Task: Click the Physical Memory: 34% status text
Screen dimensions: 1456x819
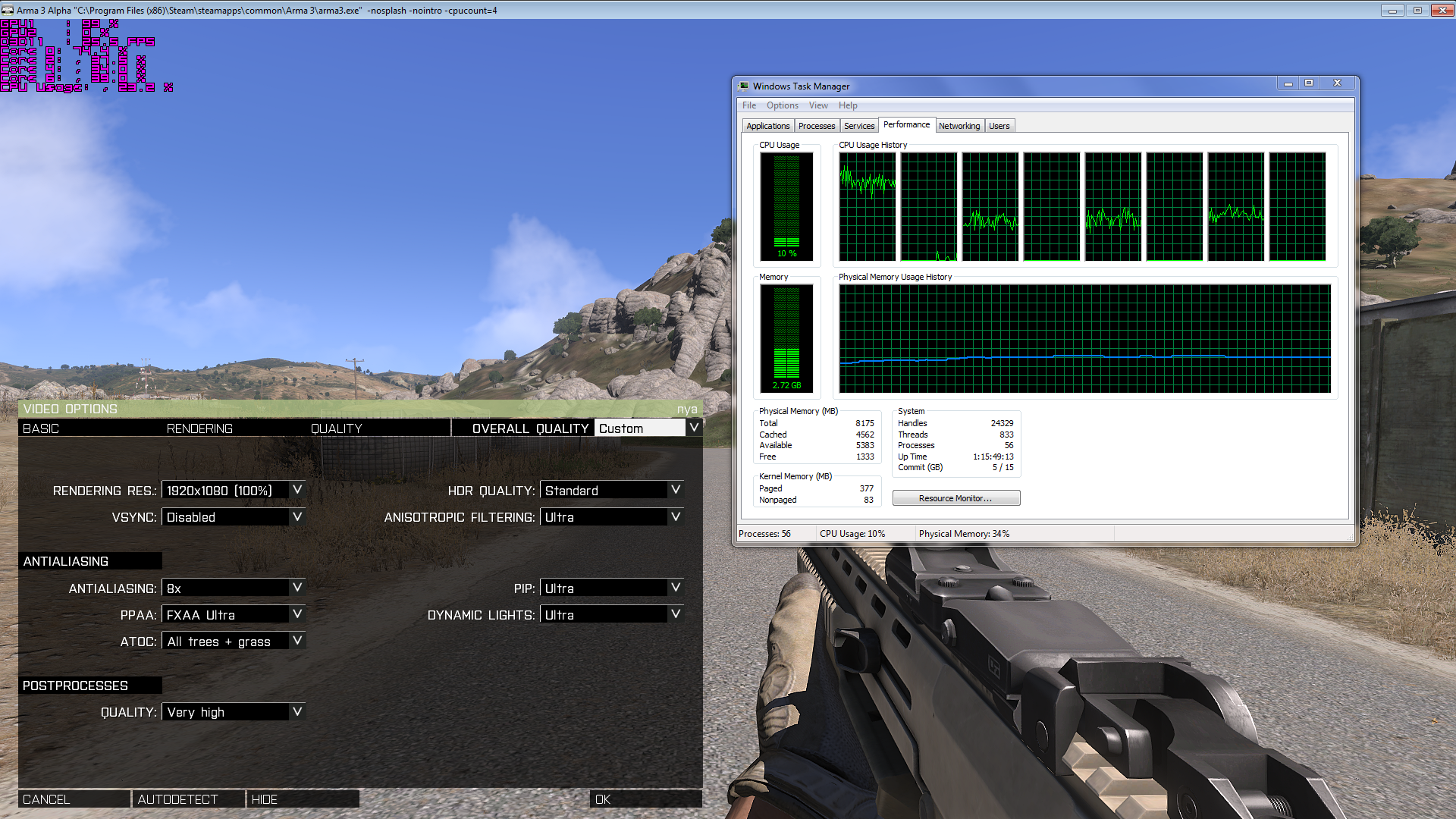Action: [964, 534]
